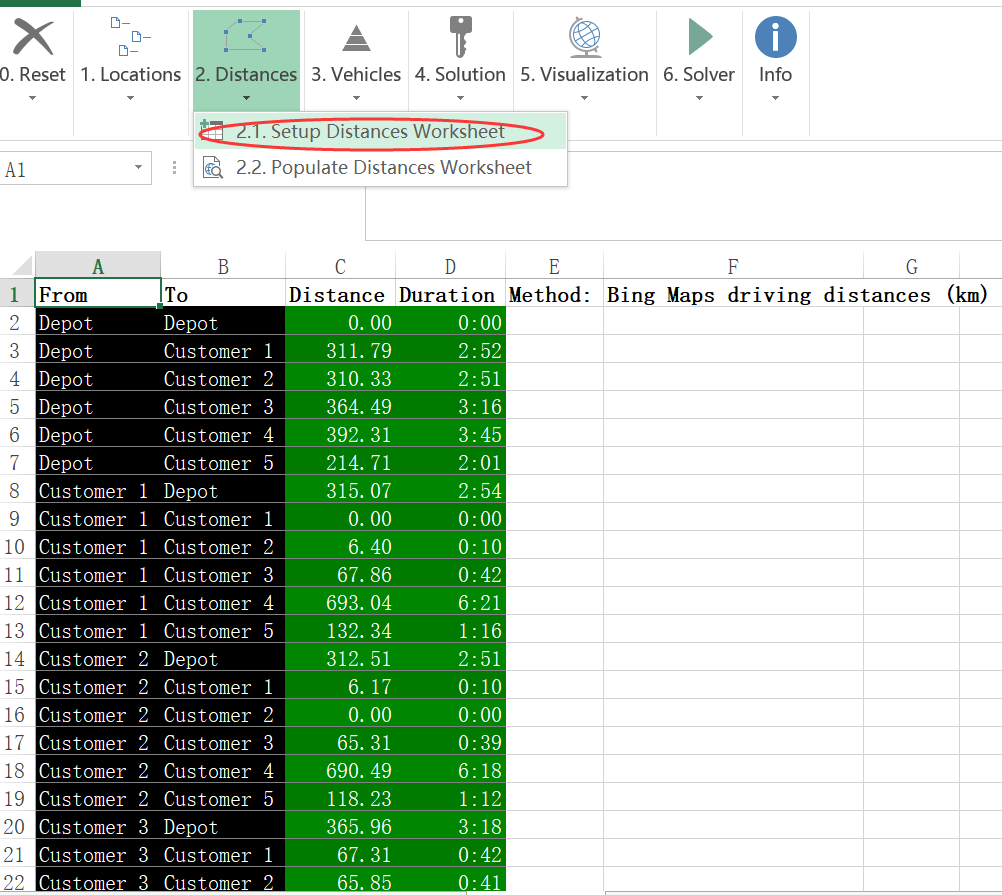Screen dimensions: 1002x895
Task: Click the green Distance cell 693.04
Action: tap(341, 603)
